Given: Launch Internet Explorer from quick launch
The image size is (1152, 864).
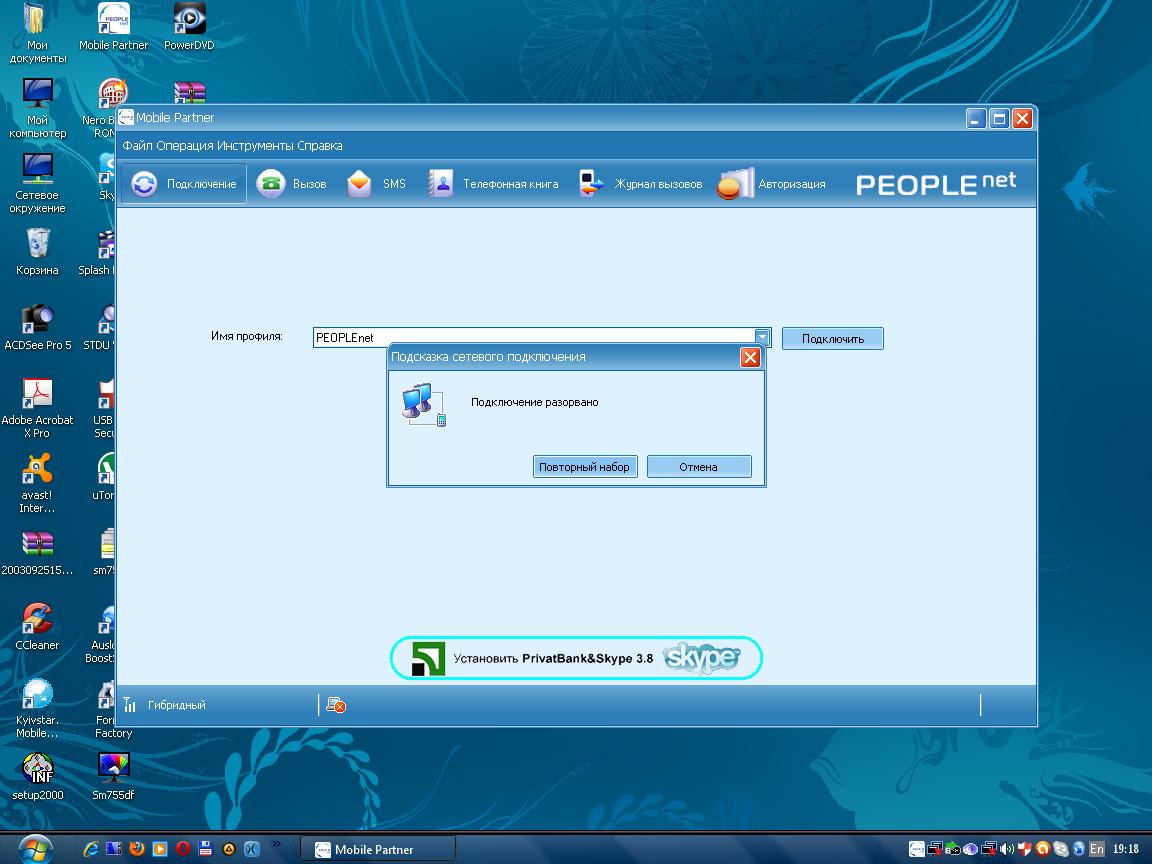Looking at the screenshot, I should click(x=90, y=849).
